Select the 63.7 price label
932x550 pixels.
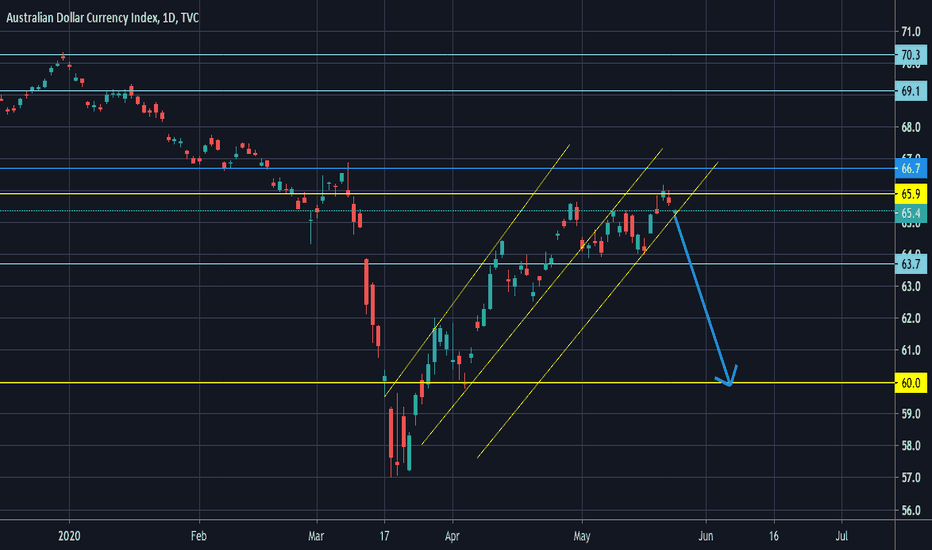[911, 263]
